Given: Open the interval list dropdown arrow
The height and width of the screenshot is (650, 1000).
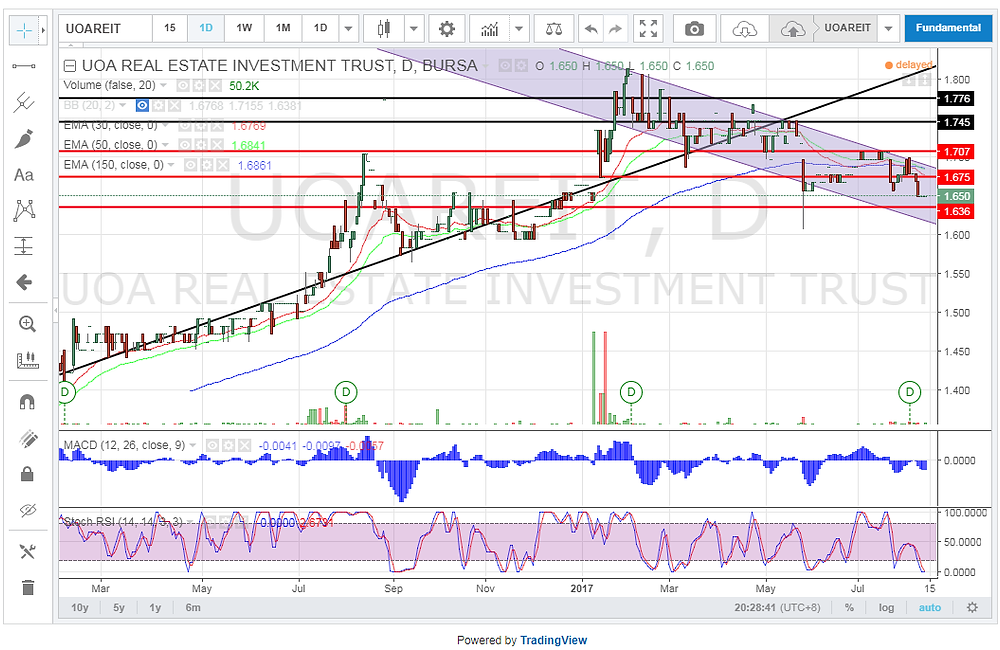Looking at the screenshot, I should (x=348, y=29).
